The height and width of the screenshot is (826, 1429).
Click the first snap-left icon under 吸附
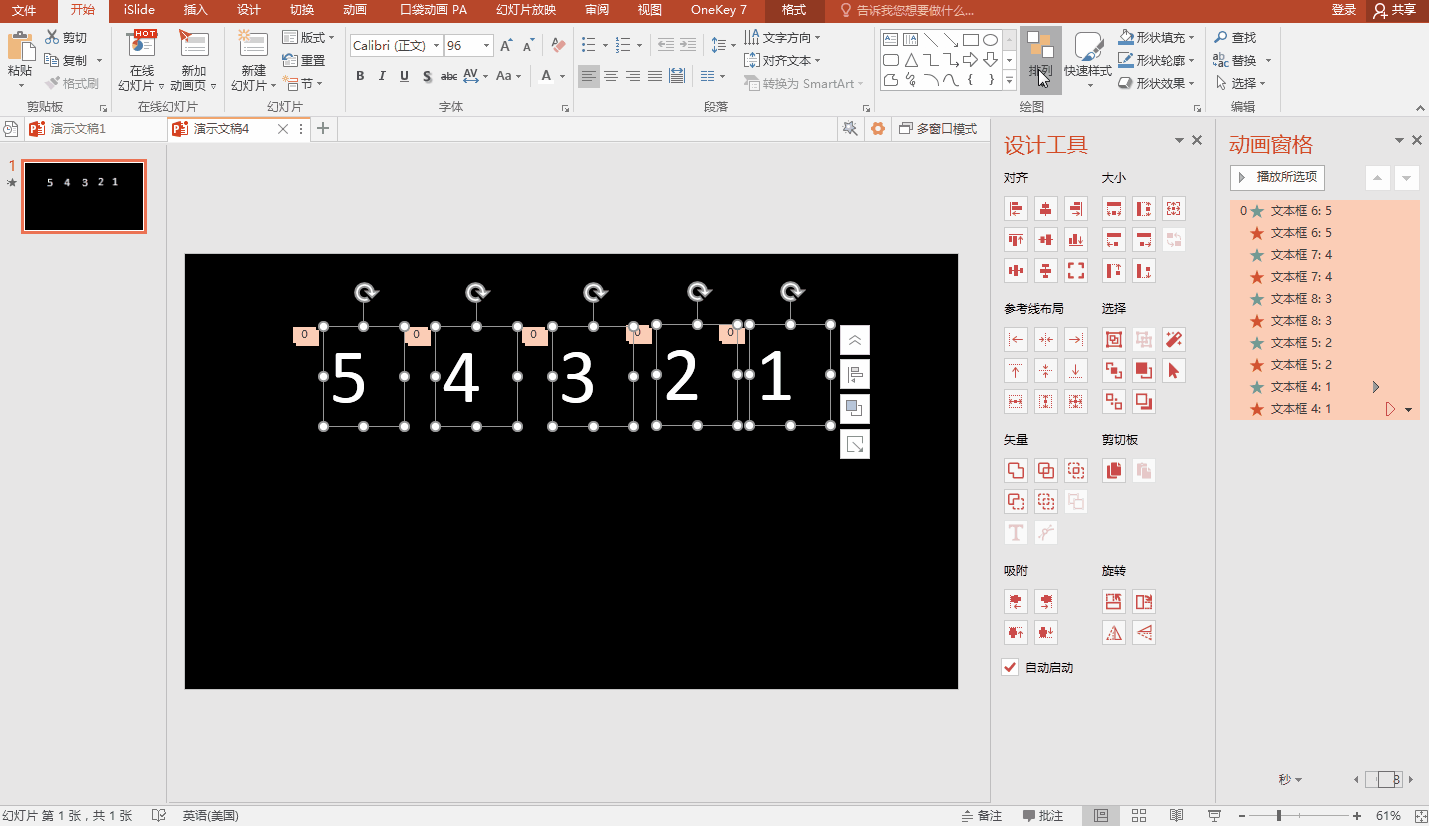click(x=1016, y=601)
